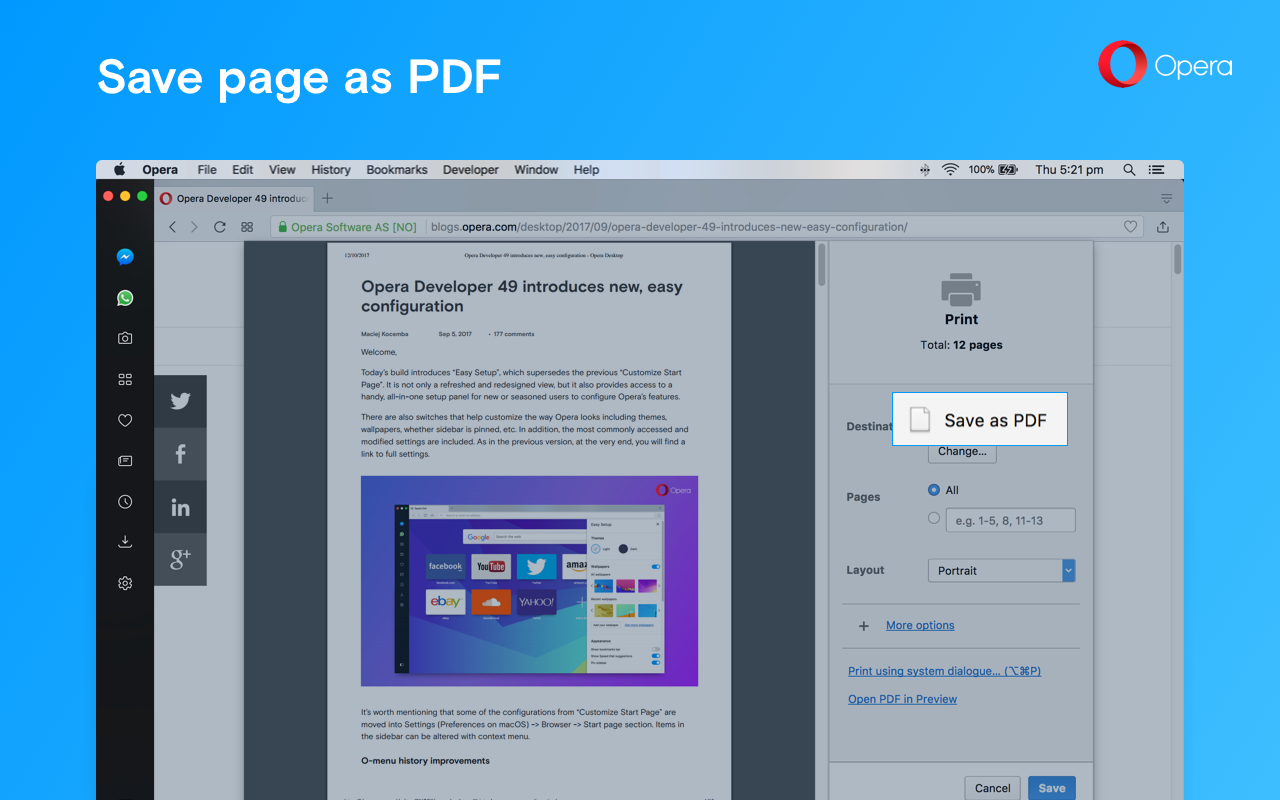Screen dimensions: 1280x800
Task: Open Speed Dial grid in sidebar
Action: (x=125, y=380)
